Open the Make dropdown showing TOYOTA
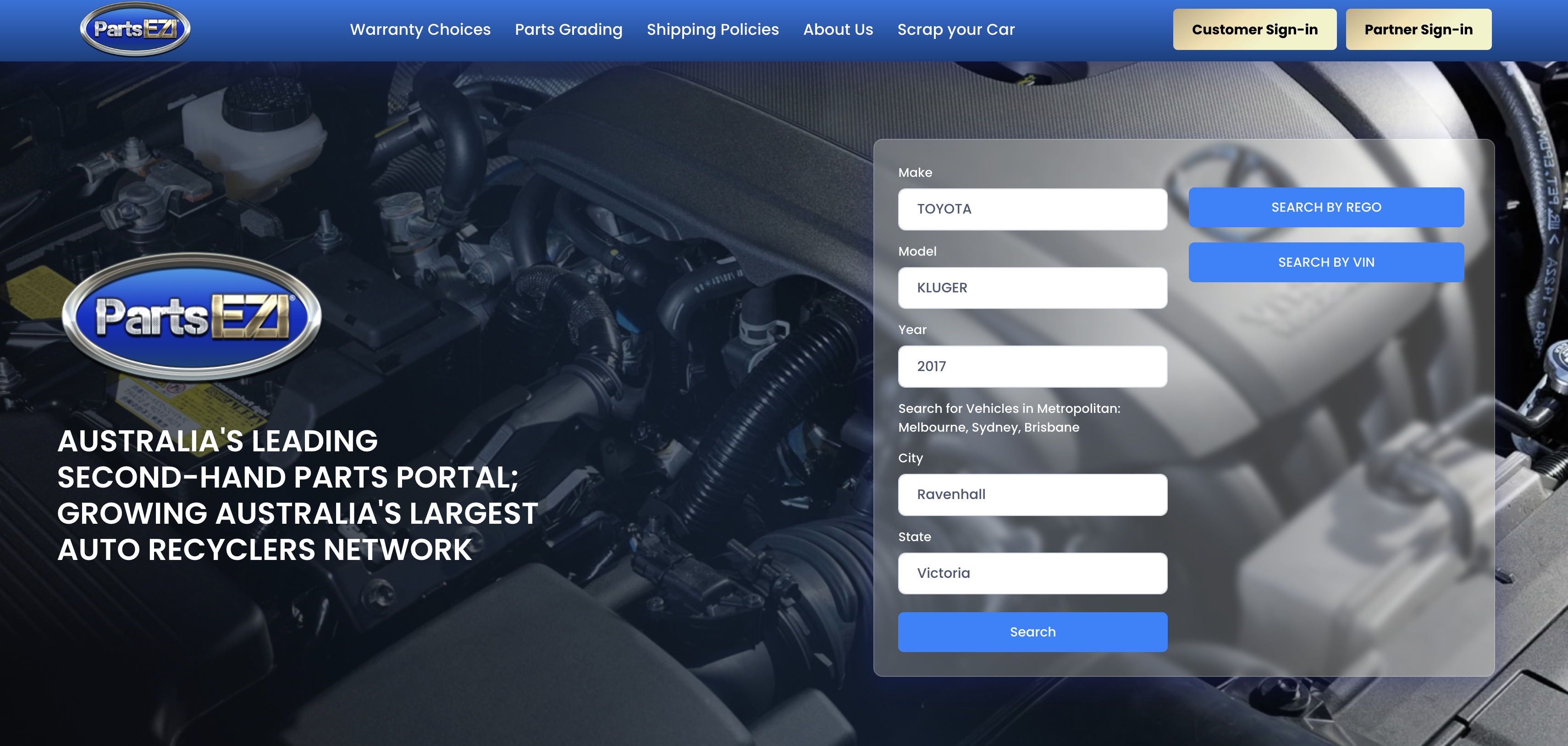This screenshot has height=746, width=1568. 1032,208
